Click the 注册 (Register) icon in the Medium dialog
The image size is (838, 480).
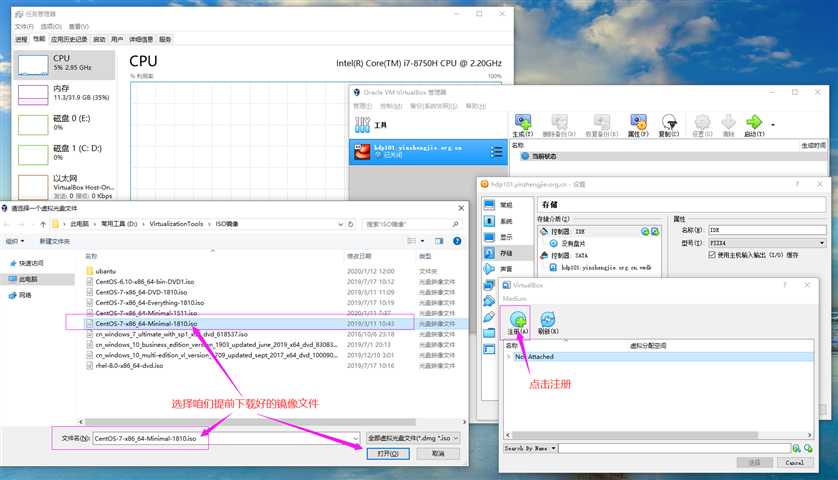[x=517, y=320]
